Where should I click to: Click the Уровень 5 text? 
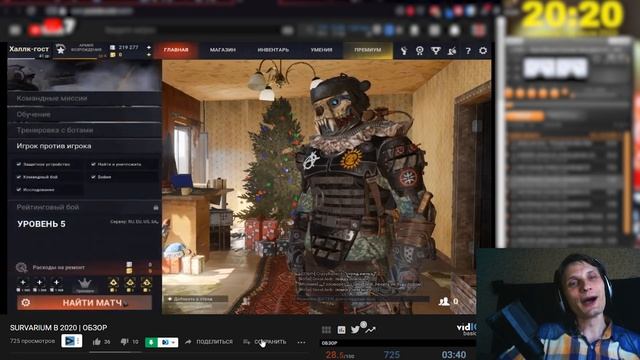[x=41, y=224]
